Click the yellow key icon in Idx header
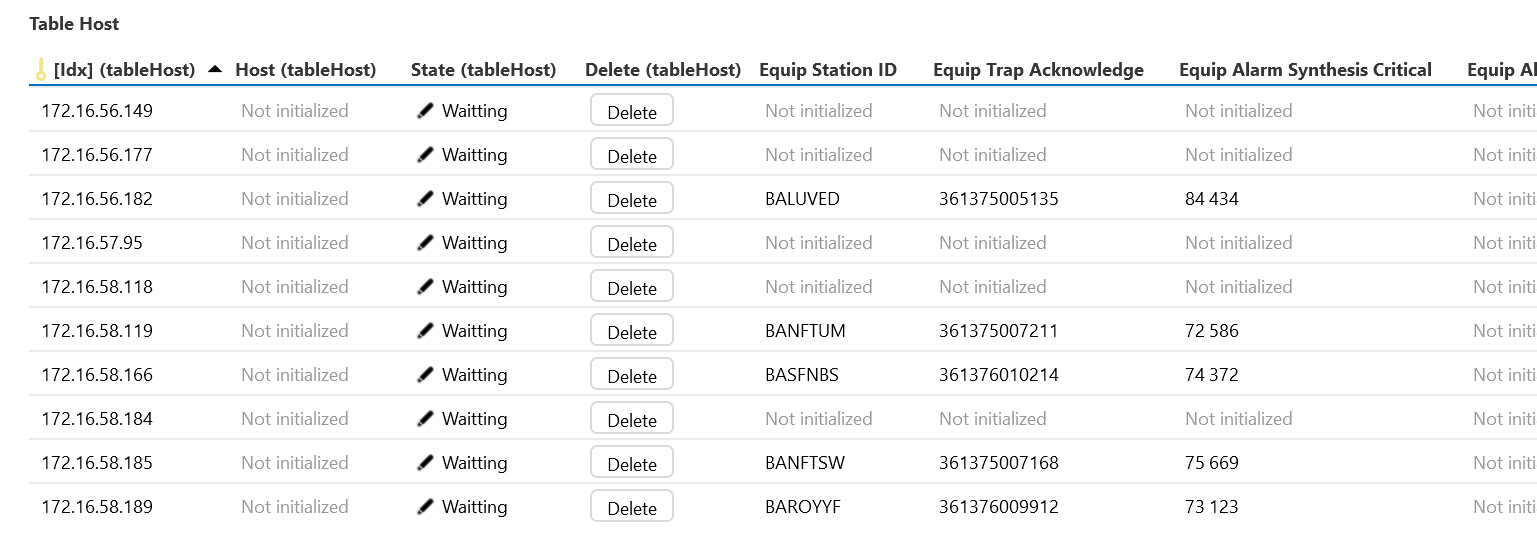 coord(41,70)
